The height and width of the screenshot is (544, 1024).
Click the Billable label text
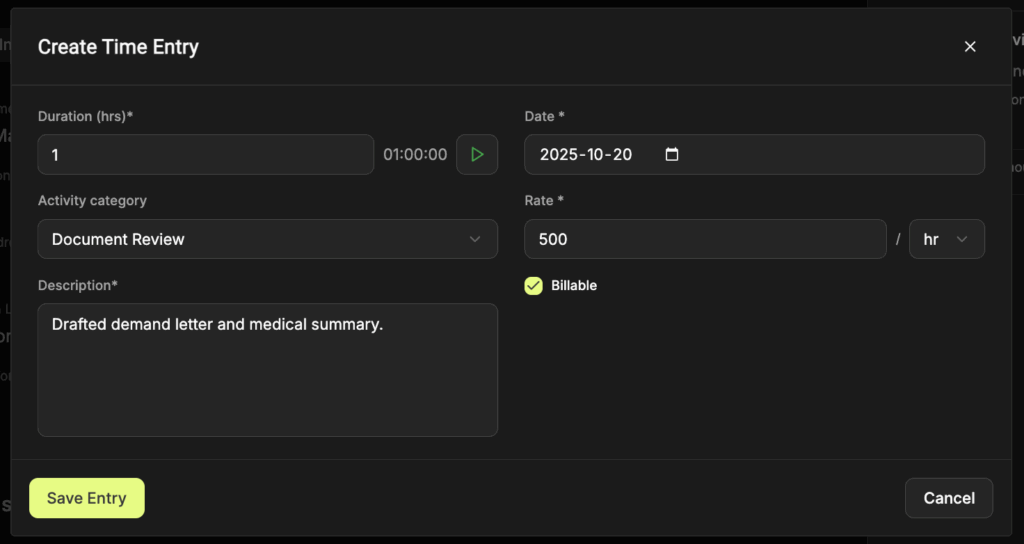[574, 286]
